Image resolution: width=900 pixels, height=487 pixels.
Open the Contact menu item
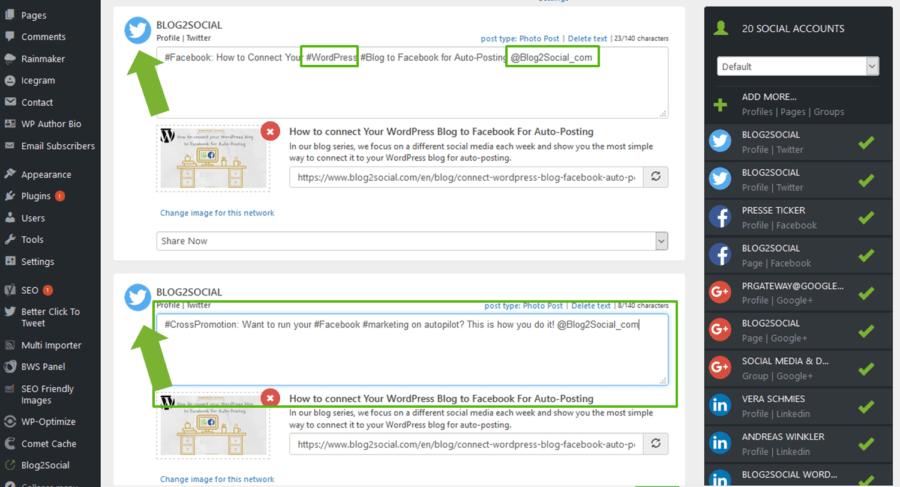(x=37, y=102)
